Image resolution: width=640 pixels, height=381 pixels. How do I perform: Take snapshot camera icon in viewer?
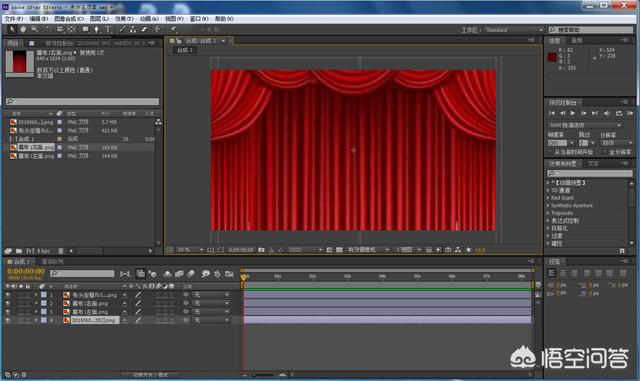pos(261,250)
